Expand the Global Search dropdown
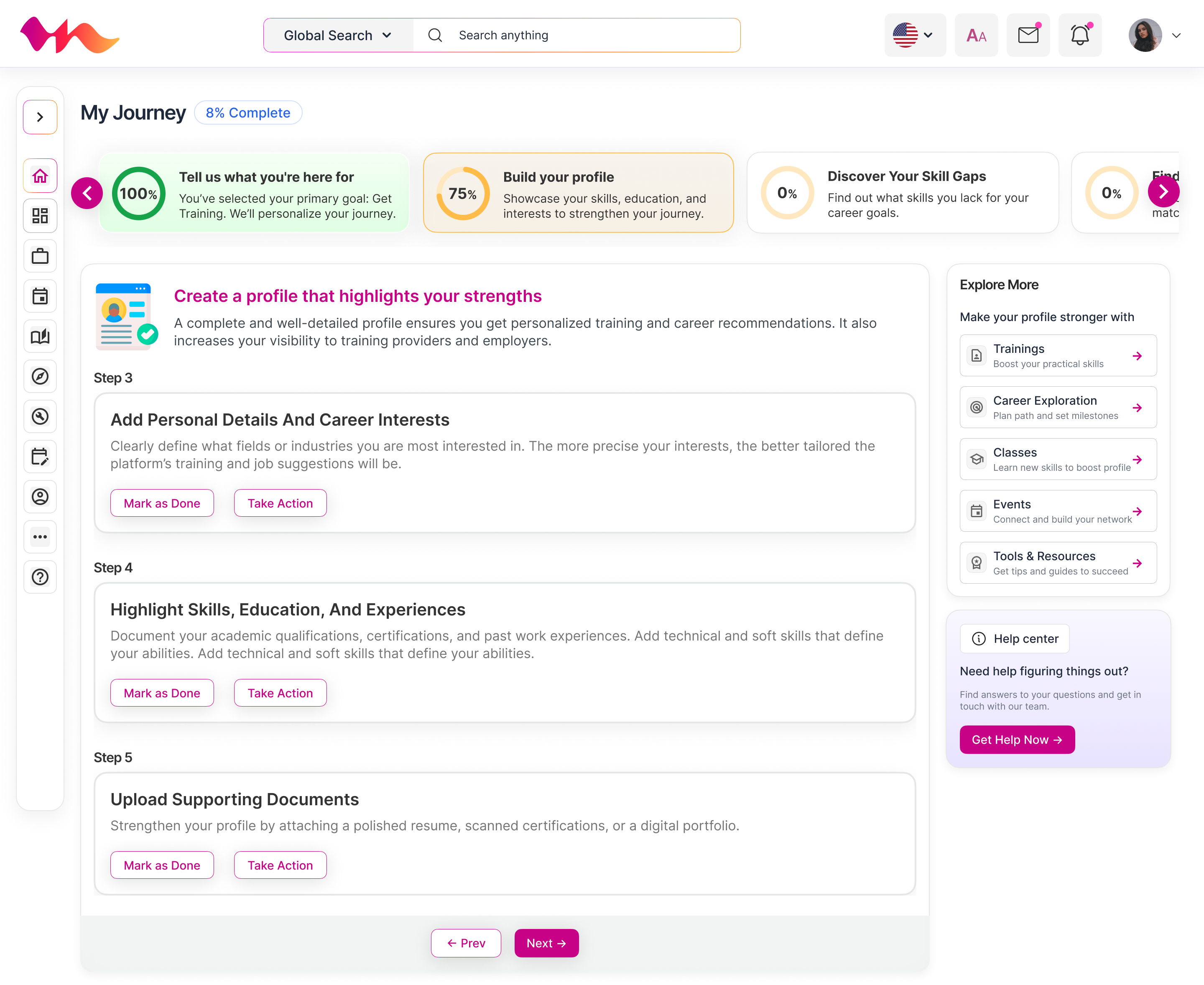The image size is (1204, 985). click(338, 35)
